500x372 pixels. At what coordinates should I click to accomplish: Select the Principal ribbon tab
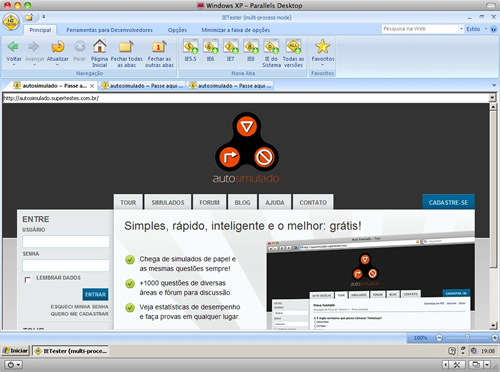tap(40, 30)
